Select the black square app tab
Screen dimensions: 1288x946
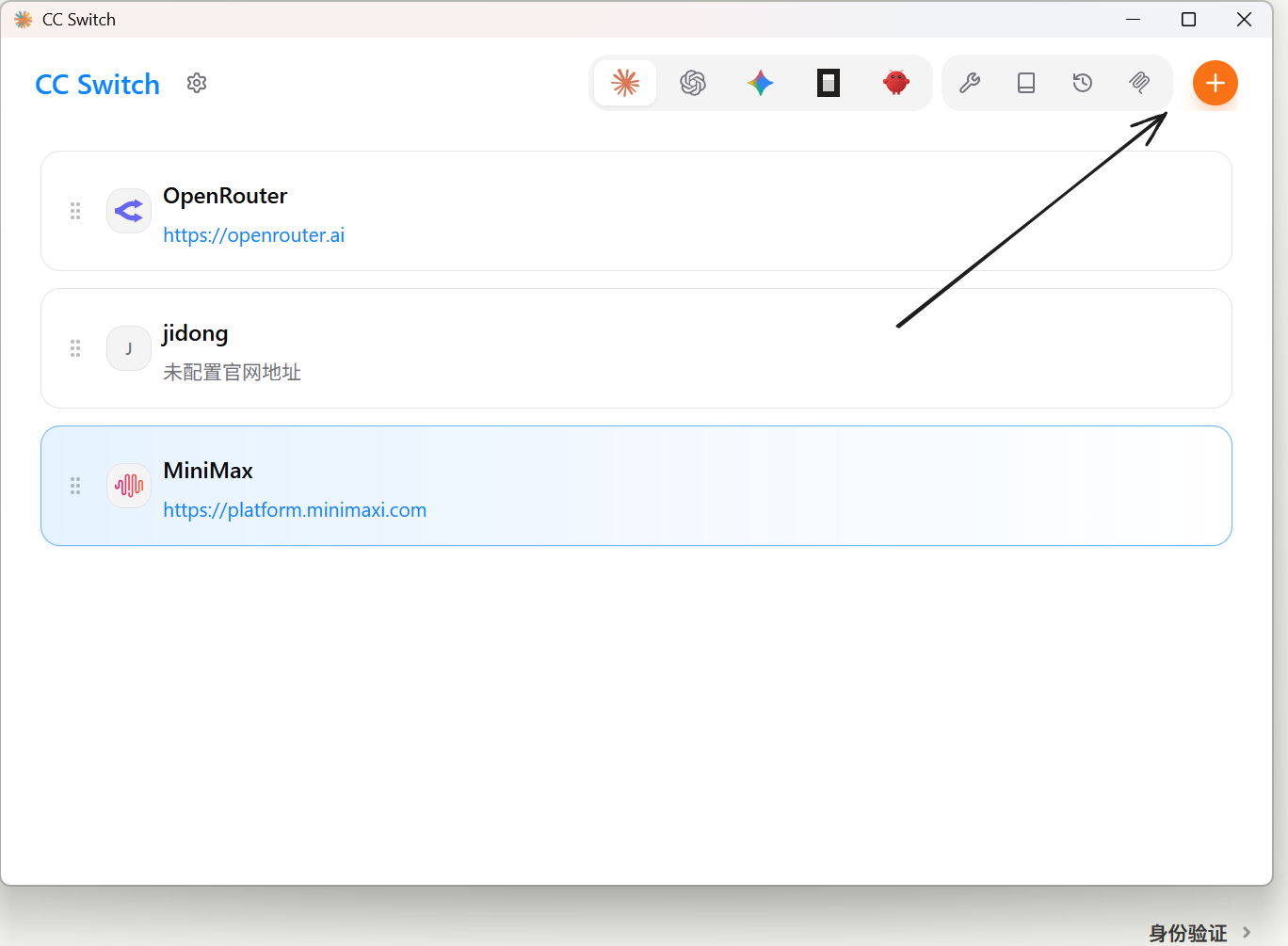coord(829,83)
